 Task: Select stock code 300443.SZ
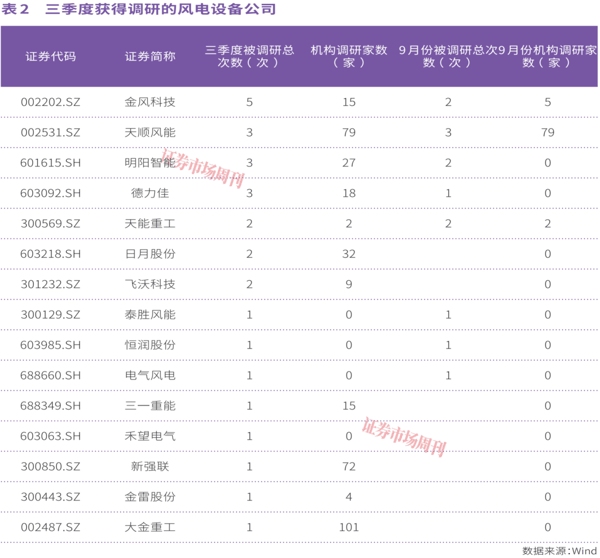click(51, 497)
